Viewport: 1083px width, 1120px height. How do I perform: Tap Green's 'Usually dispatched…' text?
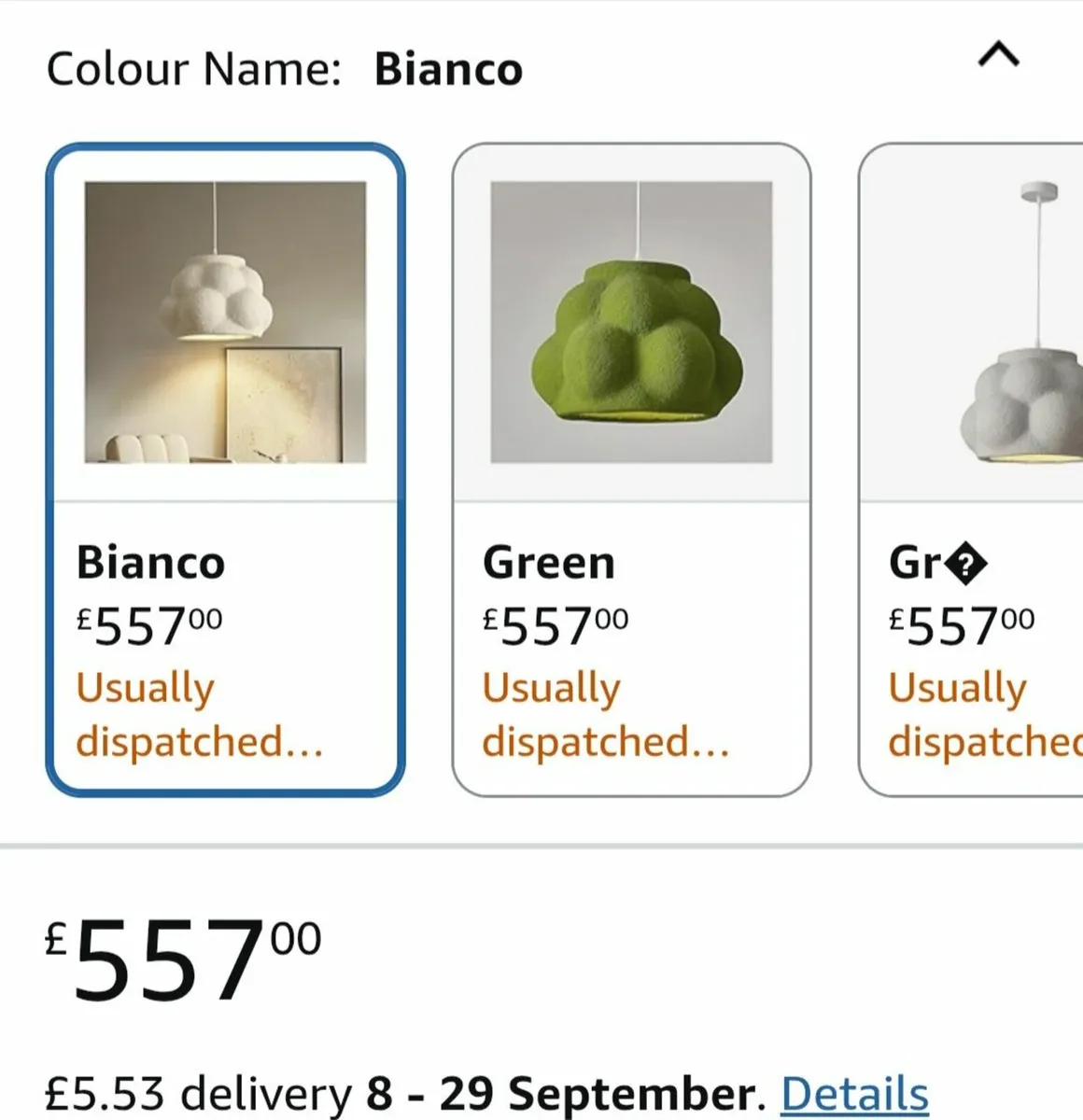605,714
